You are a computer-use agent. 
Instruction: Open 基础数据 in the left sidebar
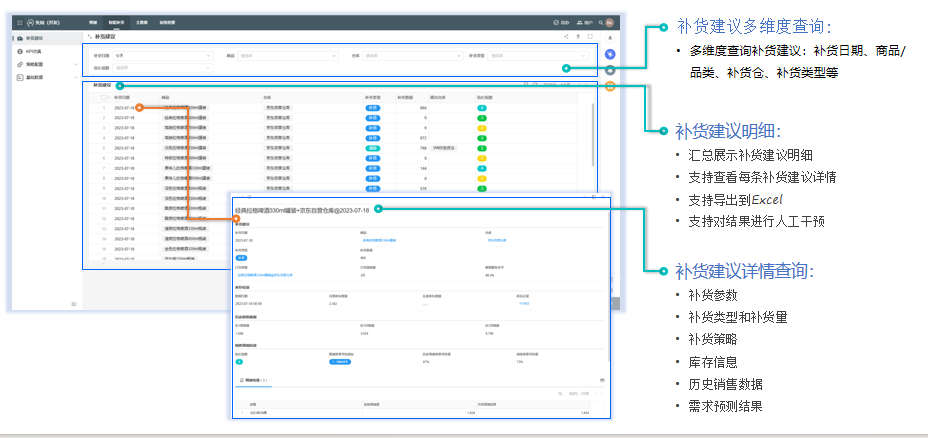[x=35, y=76]
